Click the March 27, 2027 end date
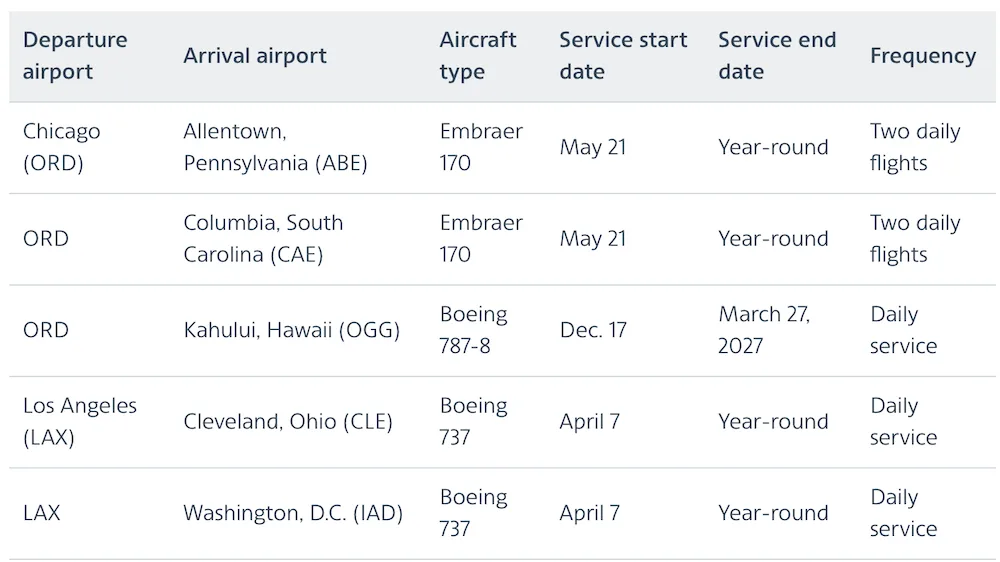 coord(764,330)
